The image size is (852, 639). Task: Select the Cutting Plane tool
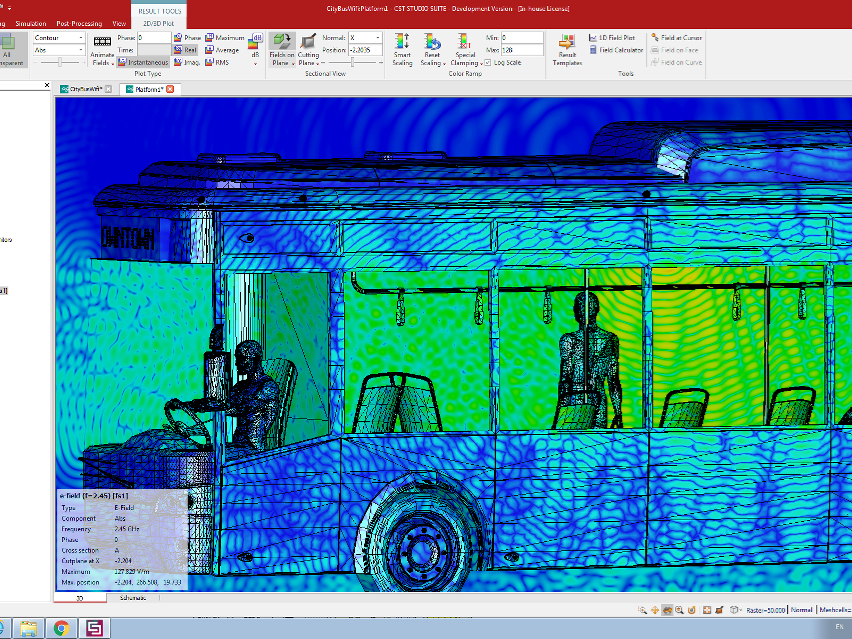pos(309,48)
